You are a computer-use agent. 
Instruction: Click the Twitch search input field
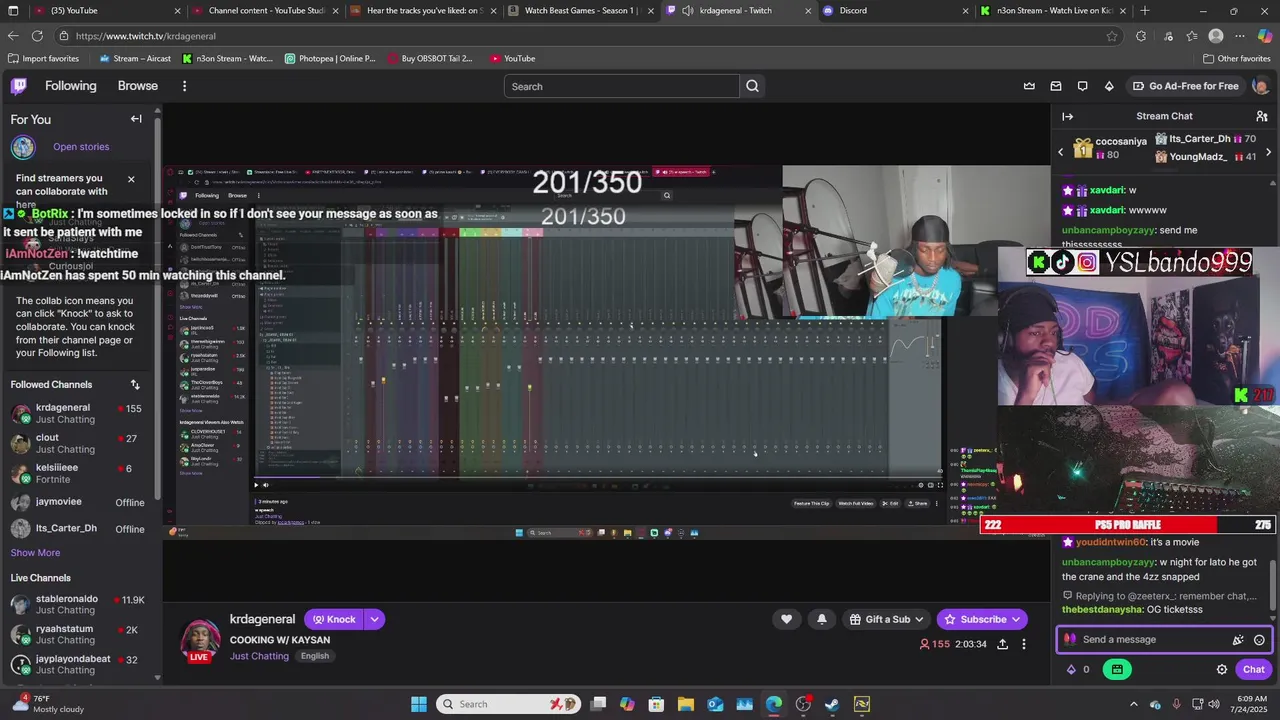(622, 86)
